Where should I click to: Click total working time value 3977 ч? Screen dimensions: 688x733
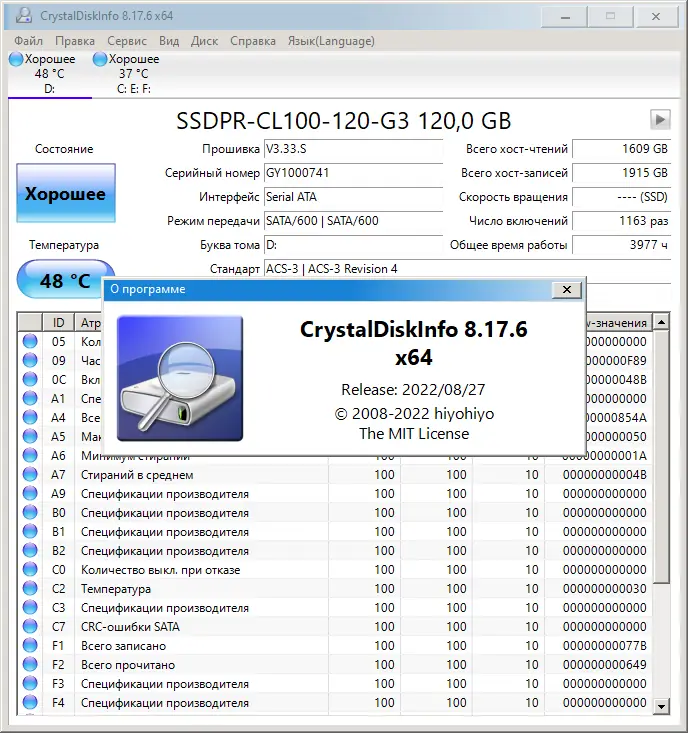(621, 244)
